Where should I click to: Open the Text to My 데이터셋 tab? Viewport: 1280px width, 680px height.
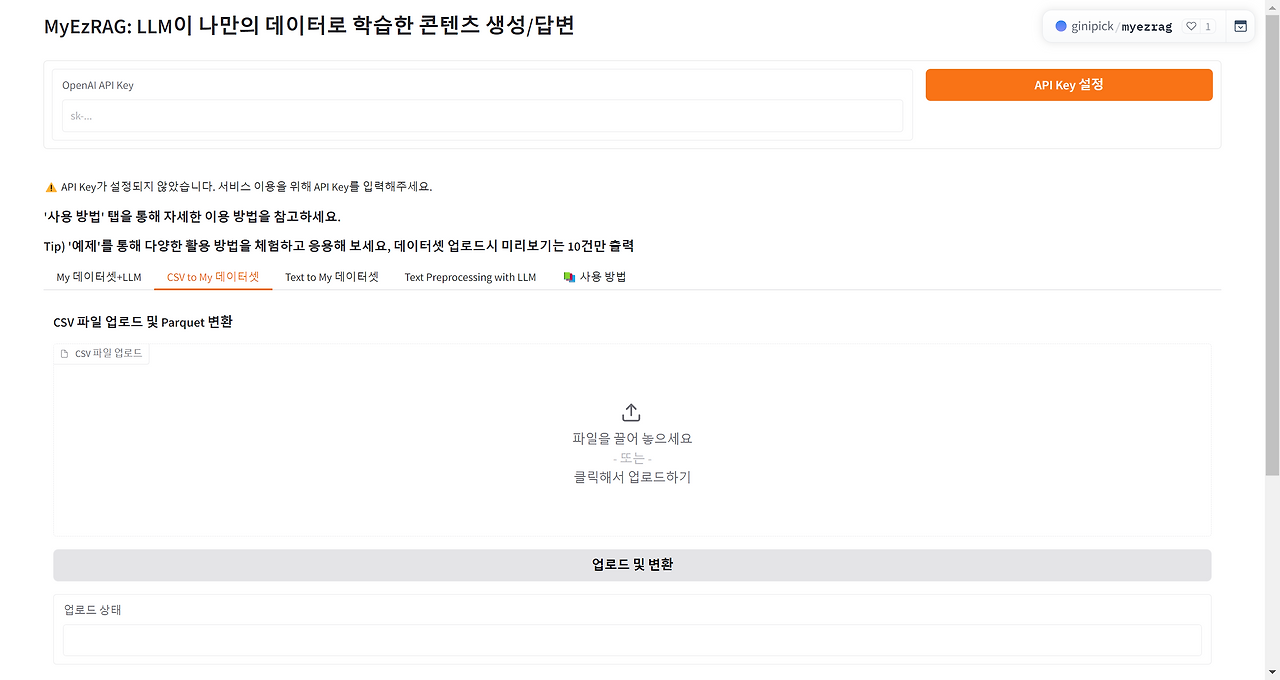(x=332, y=277)
